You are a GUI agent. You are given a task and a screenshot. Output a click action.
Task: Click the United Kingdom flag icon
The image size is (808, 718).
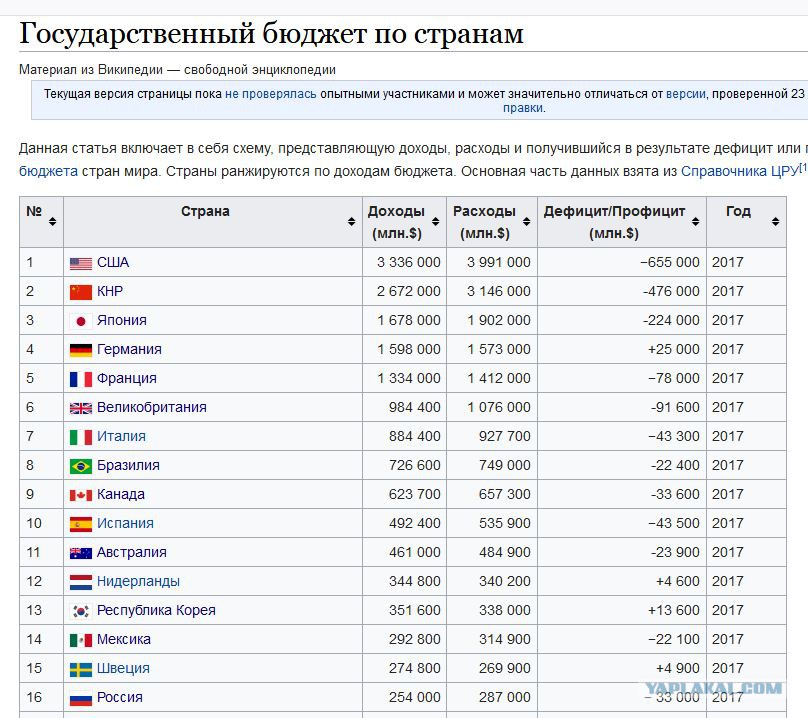coord(81,408)
